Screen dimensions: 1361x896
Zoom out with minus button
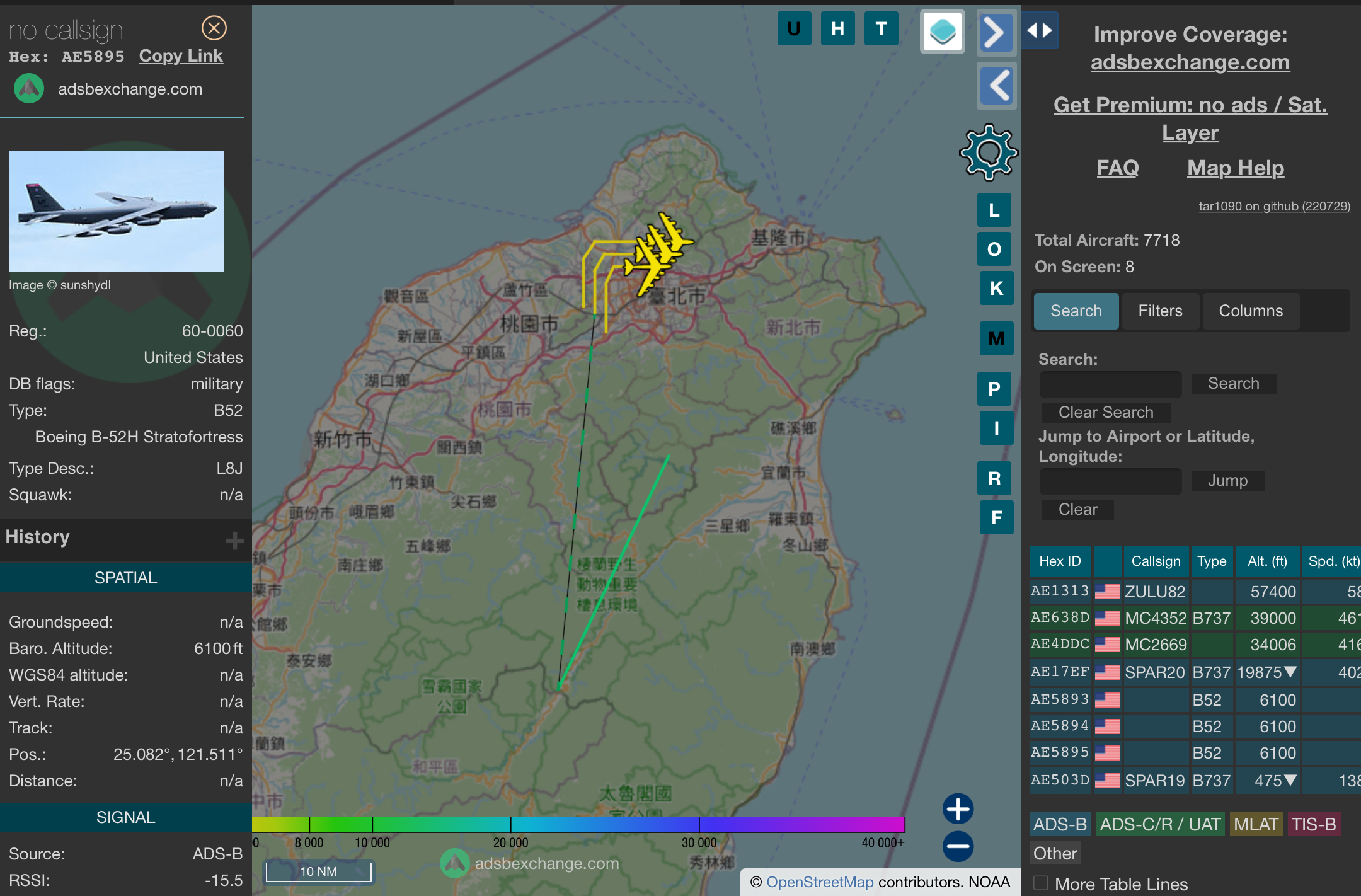coord(958,846)
